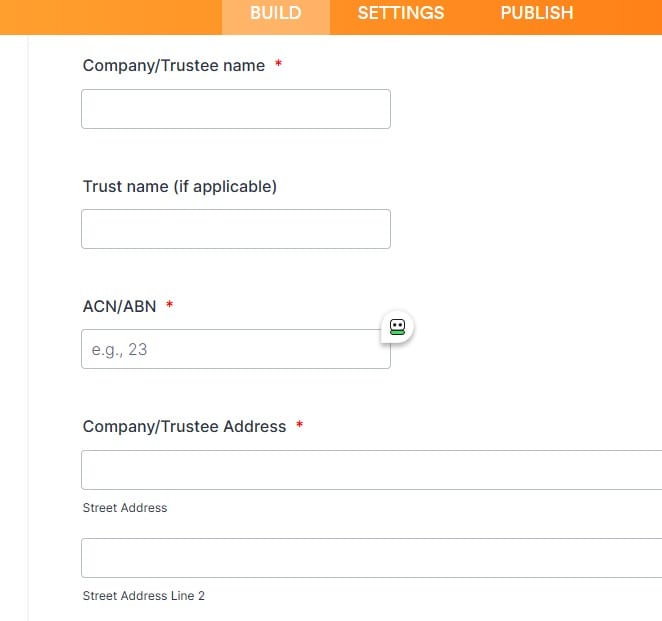Click the Trust name (if applicable) label
The image size is (662, 621).
point(179,186)
